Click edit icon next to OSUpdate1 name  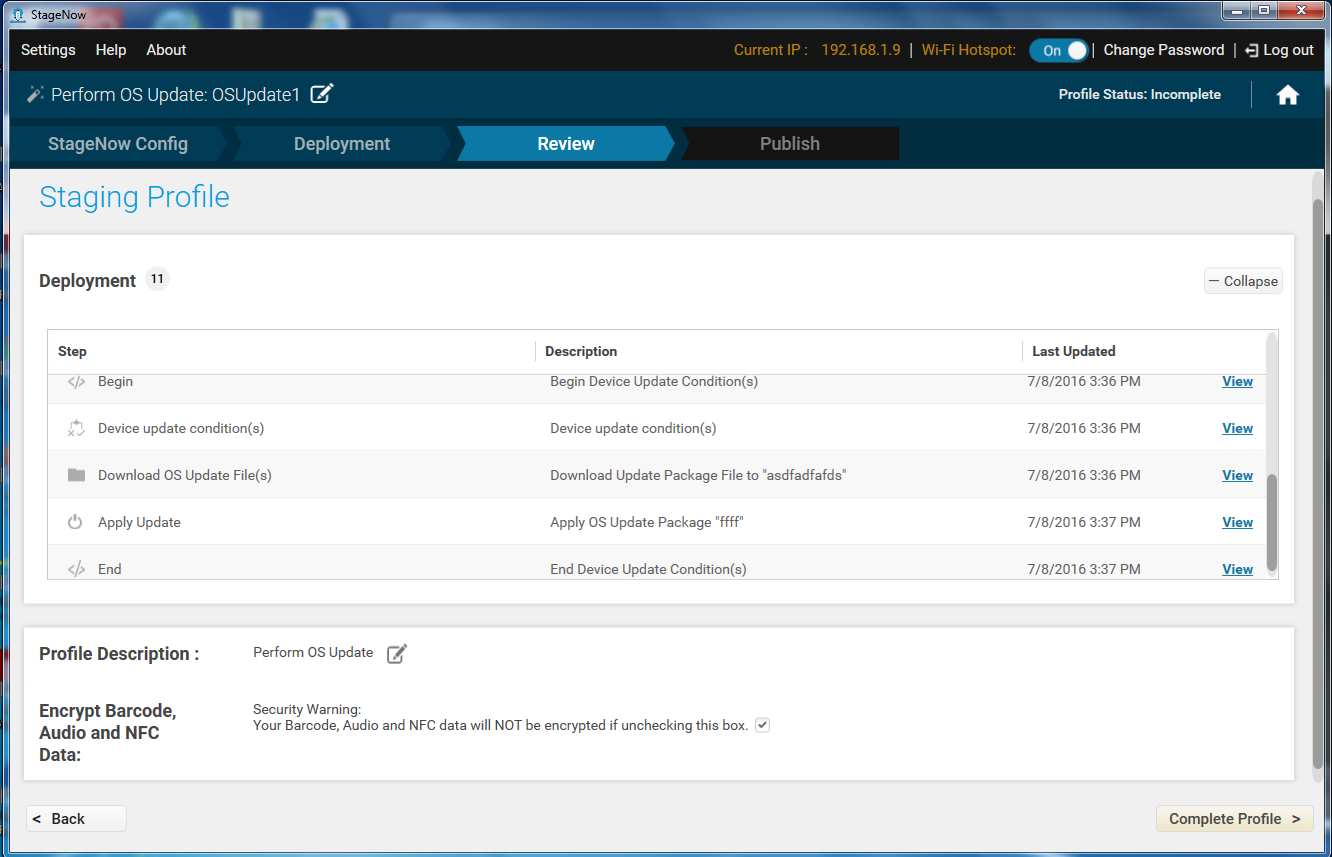(321, 95)
